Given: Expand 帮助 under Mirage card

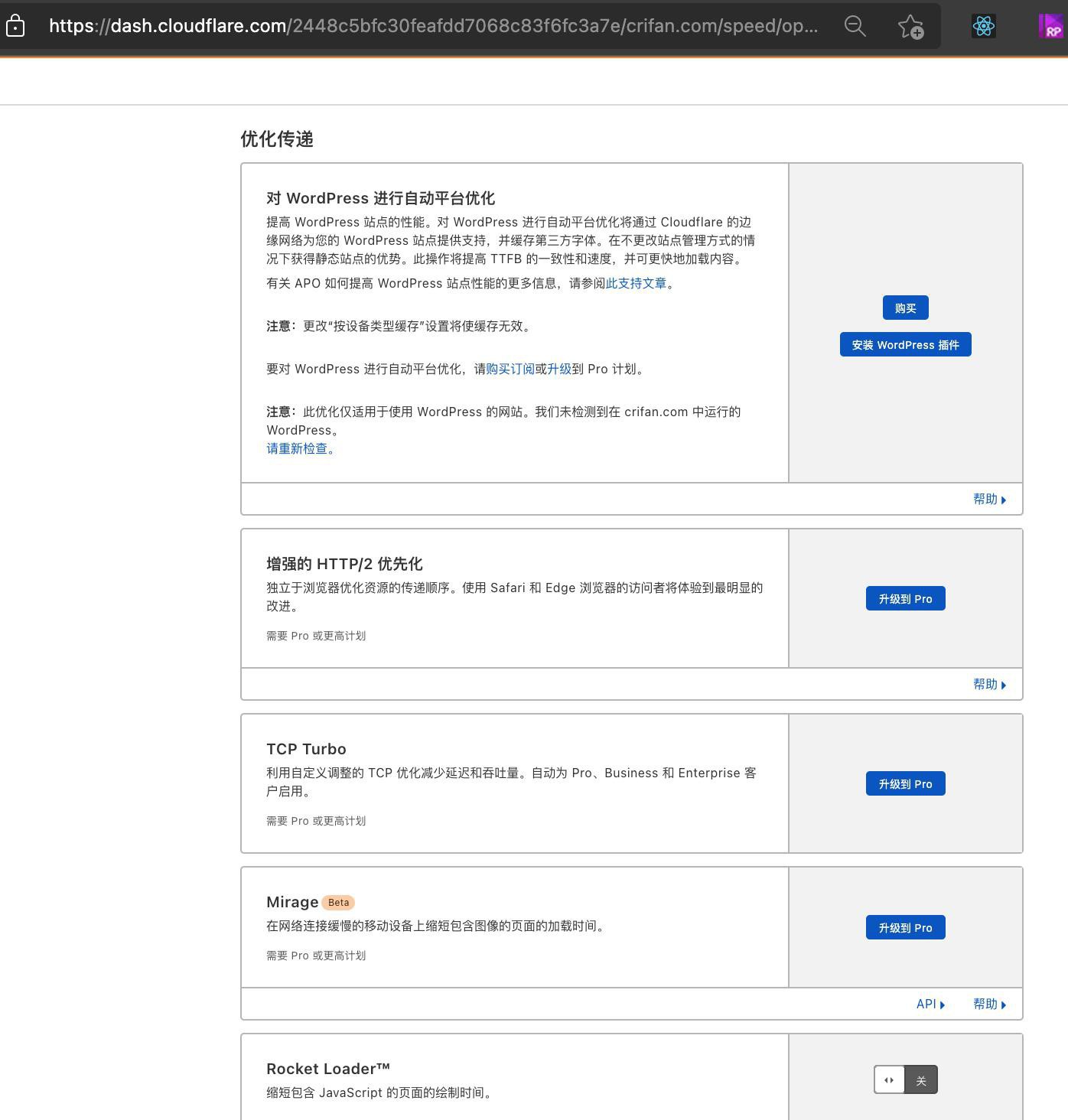Looking at the screenshot, I should pos(989,1004).
